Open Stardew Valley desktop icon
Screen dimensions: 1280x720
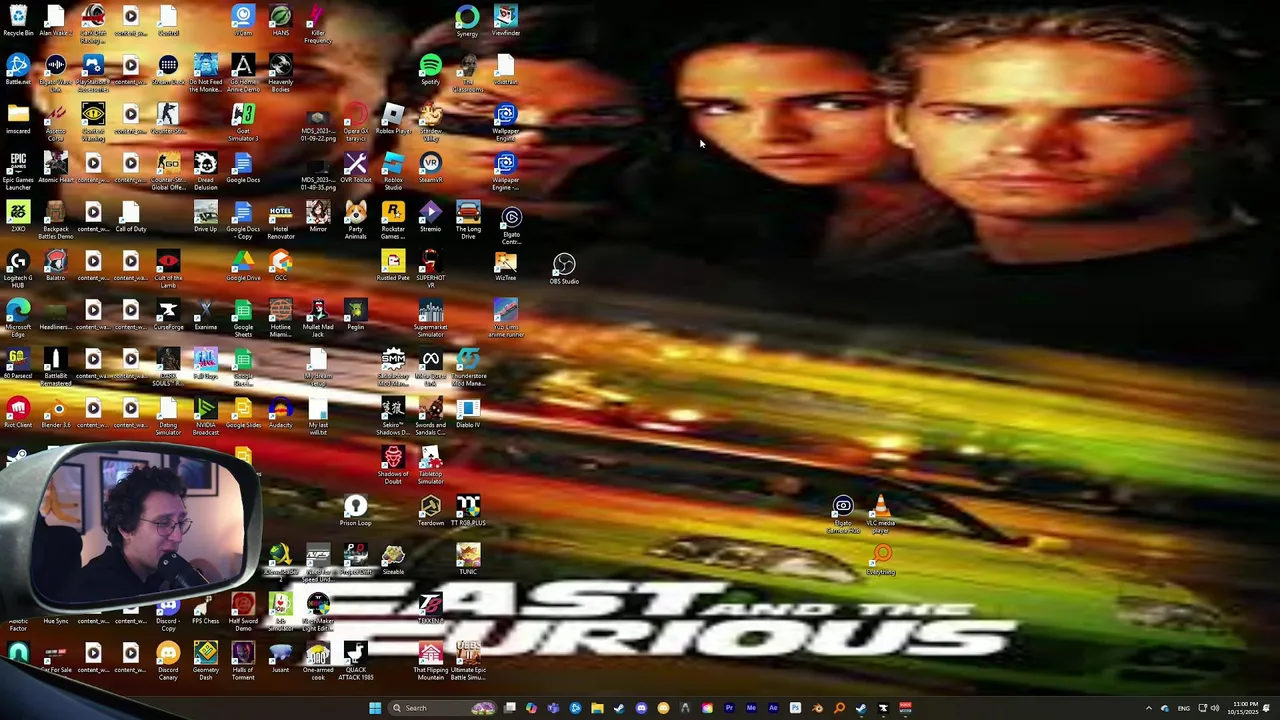pos(430,121)
